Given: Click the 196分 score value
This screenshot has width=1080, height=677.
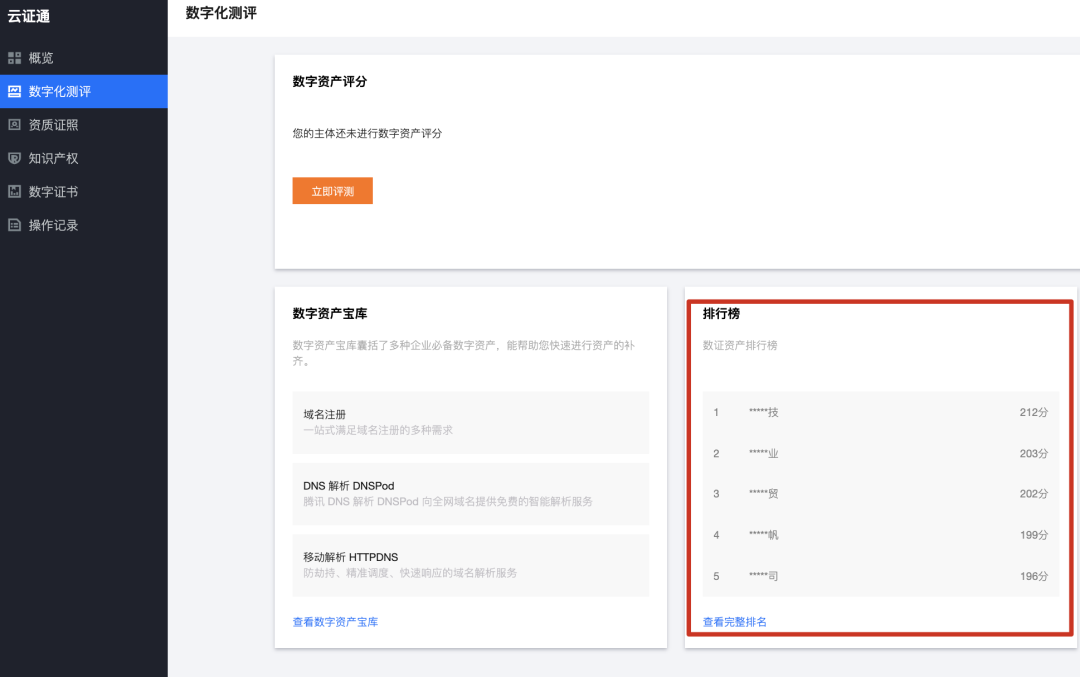Looking at the screenshot, I should click(1034, 576).
